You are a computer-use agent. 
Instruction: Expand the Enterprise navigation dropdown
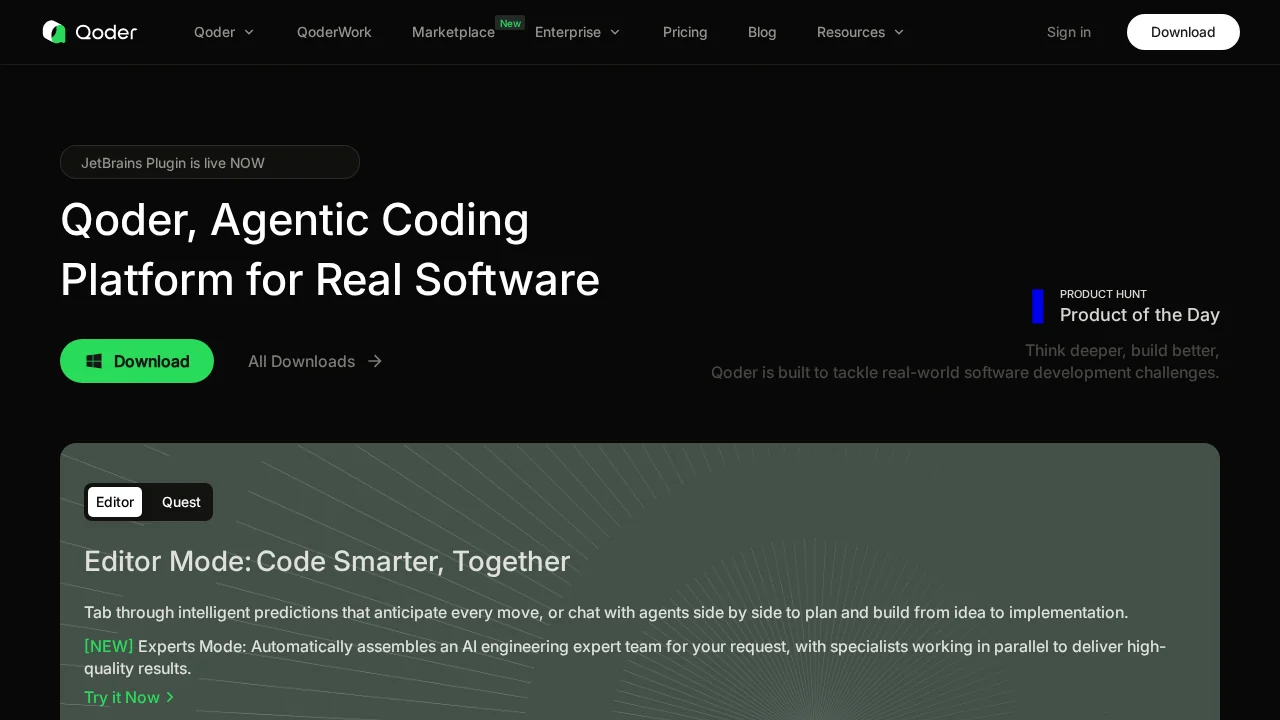click(x=578, y=32)
